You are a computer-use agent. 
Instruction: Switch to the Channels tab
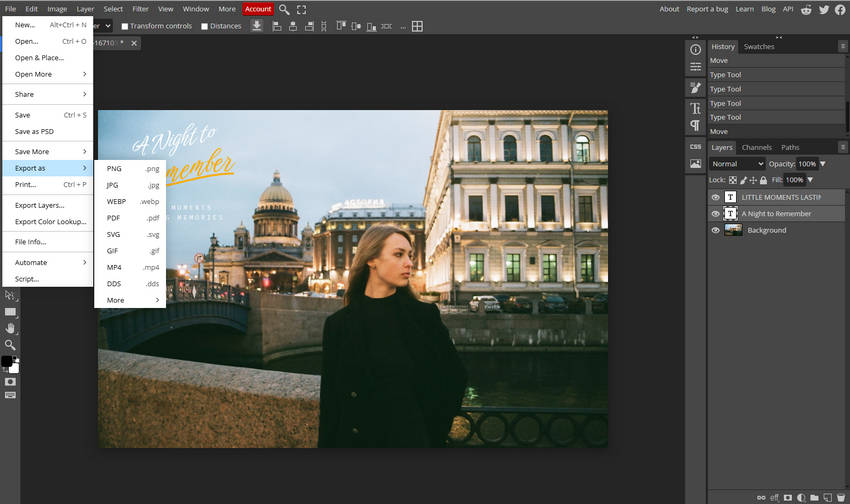click(756, 147)
